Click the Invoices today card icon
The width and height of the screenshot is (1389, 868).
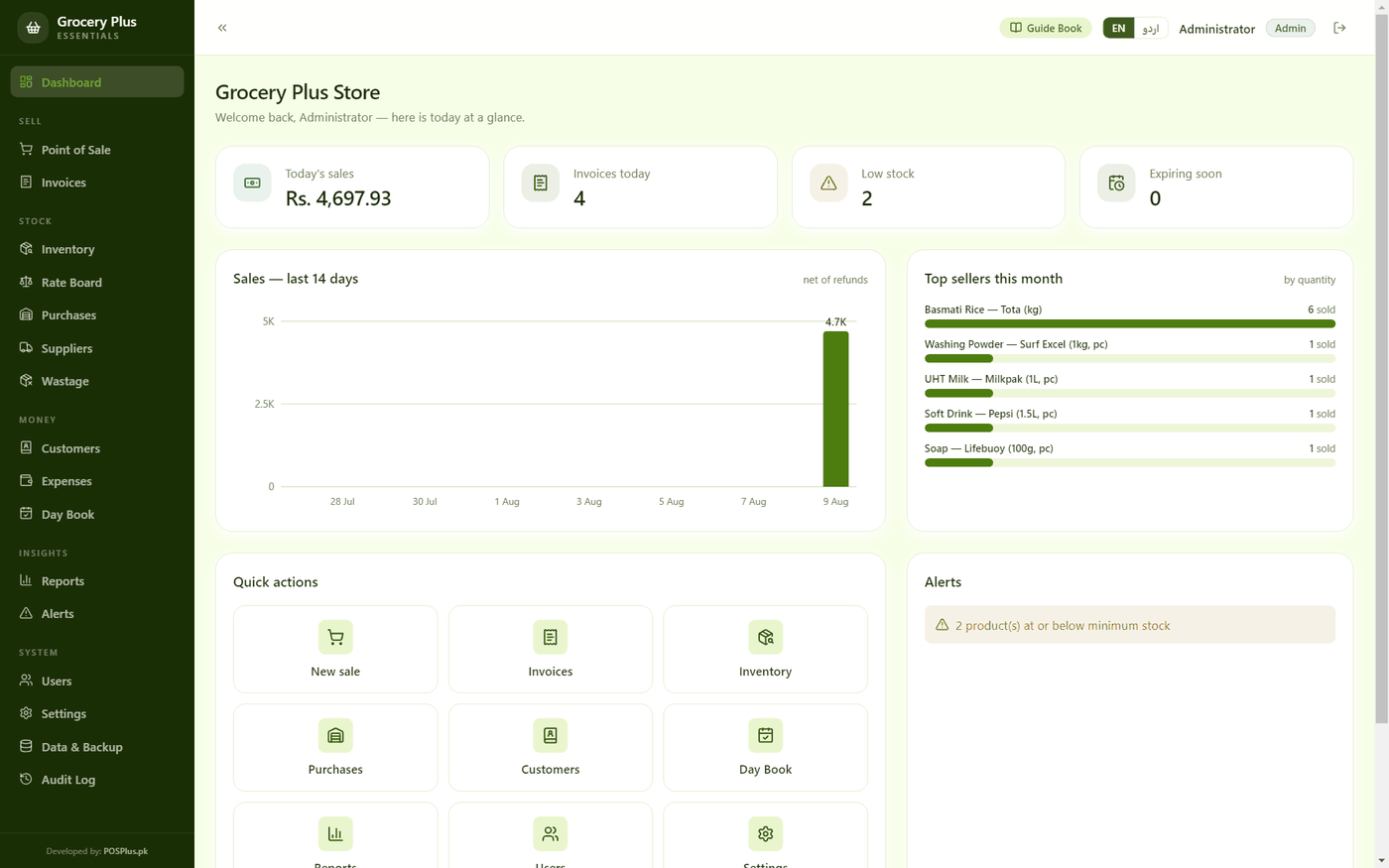(x=541, y=183)
